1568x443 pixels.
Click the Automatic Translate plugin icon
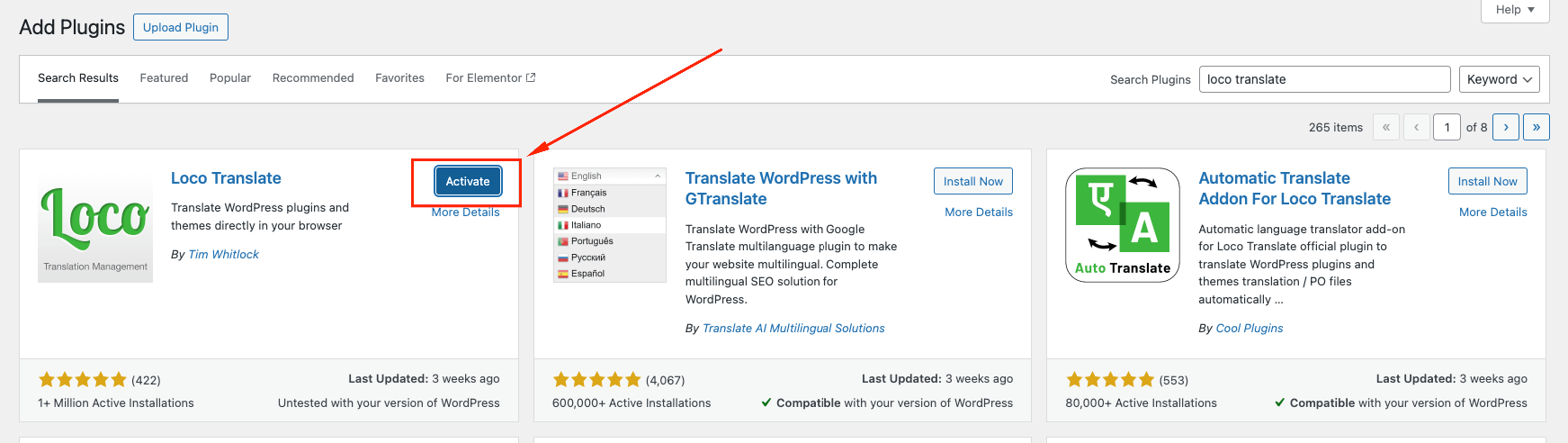pyautogui.click(x=1122, y=225)
